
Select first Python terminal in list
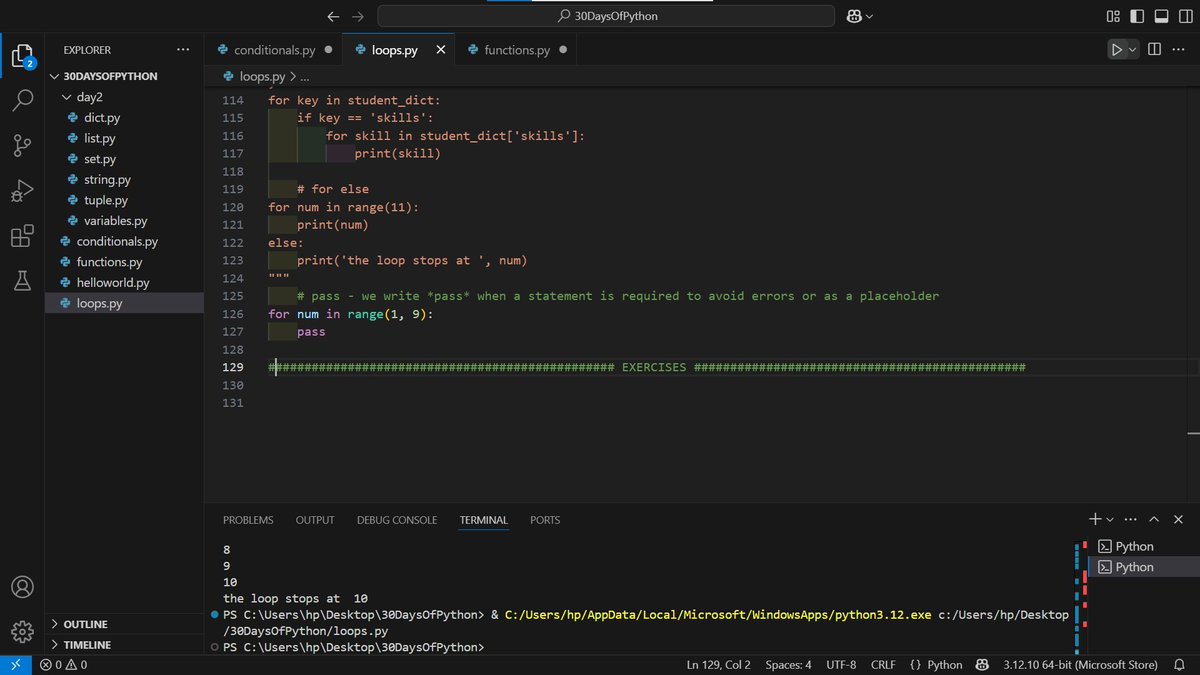click(1144, 546)
